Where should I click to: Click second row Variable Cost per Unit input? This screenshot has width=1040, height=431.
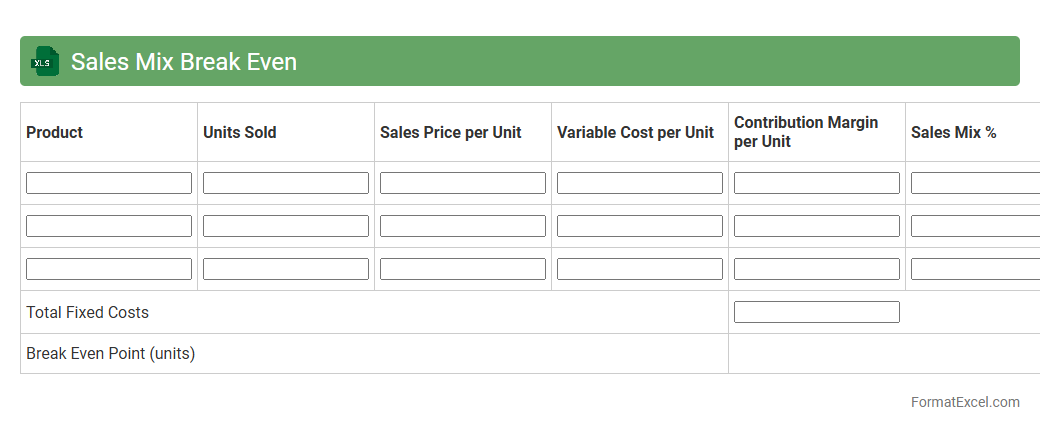640,226
